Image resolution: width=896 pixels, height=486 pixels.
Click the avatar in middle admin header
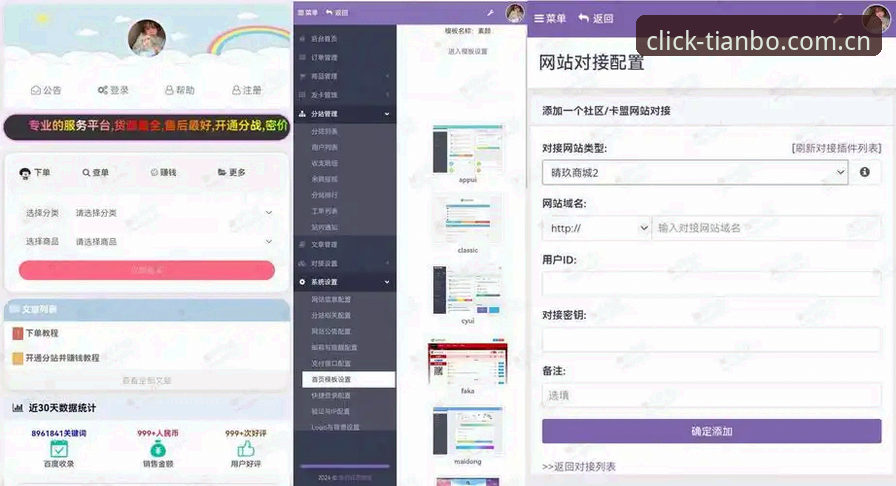[x=515, y=13]
